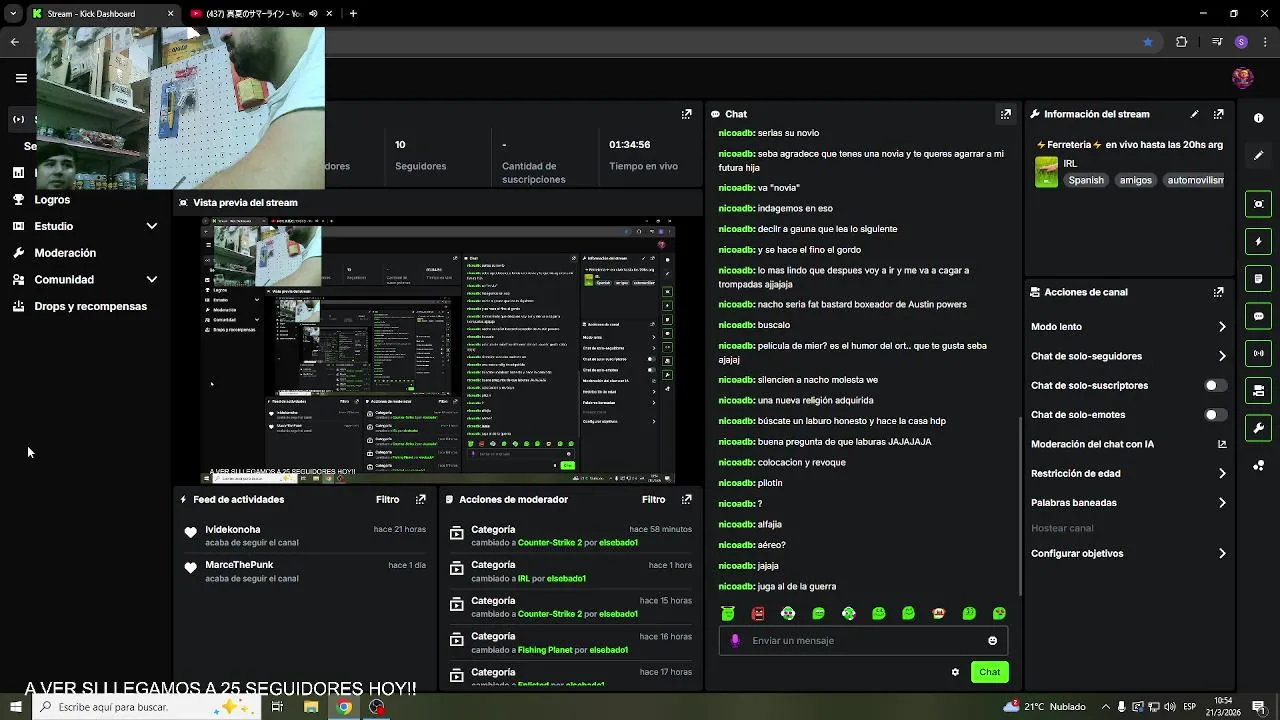This screenshot has height=720, width=1280.
Task: Click the 01:34:56 Tiempo en vivo value
Action: click(x=630, y=145)
